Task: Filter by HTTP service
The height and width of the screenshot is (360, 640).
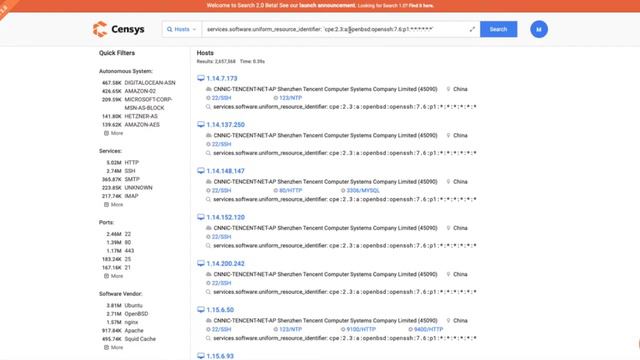Action: tap(131, 162)
